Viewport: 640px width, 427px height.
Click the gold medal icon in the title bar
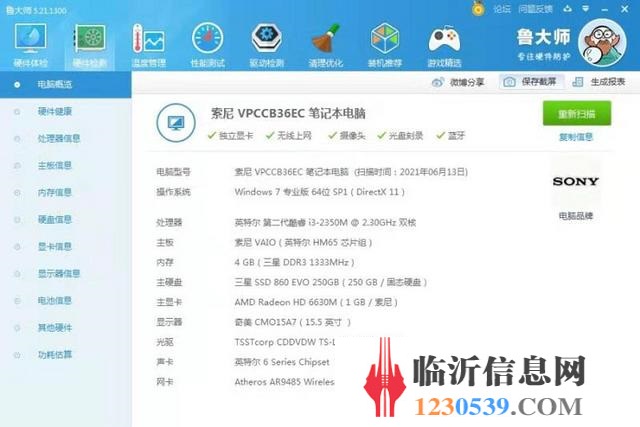tap(478, 8)
